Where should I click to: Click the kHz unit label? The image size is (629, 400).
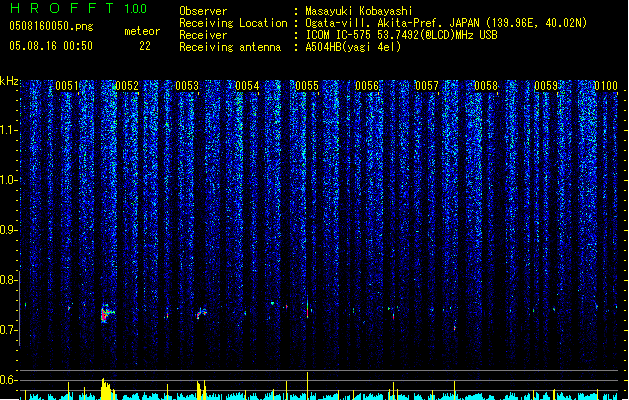(9, 81)
